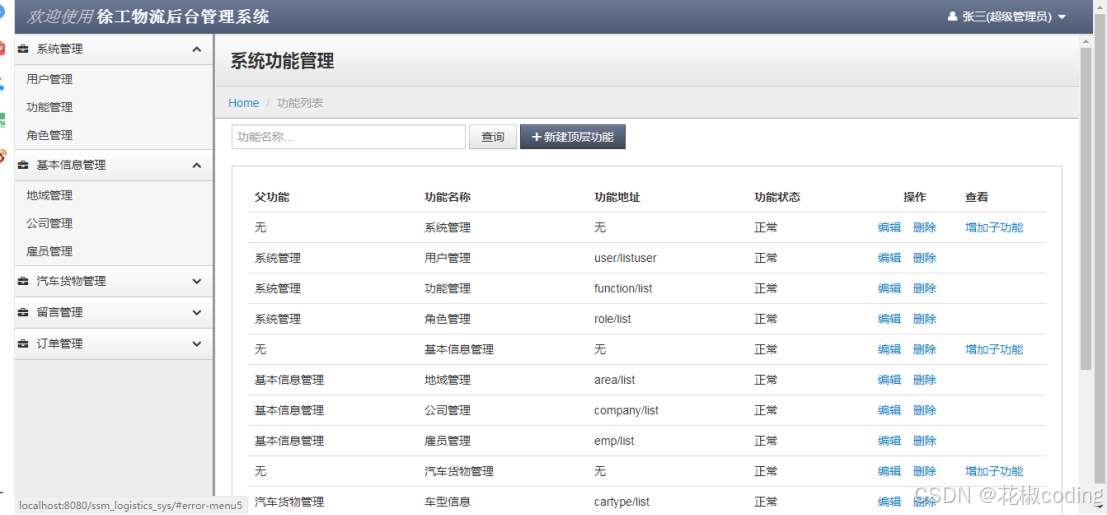Select the emp/list address cell

[614, 440]
